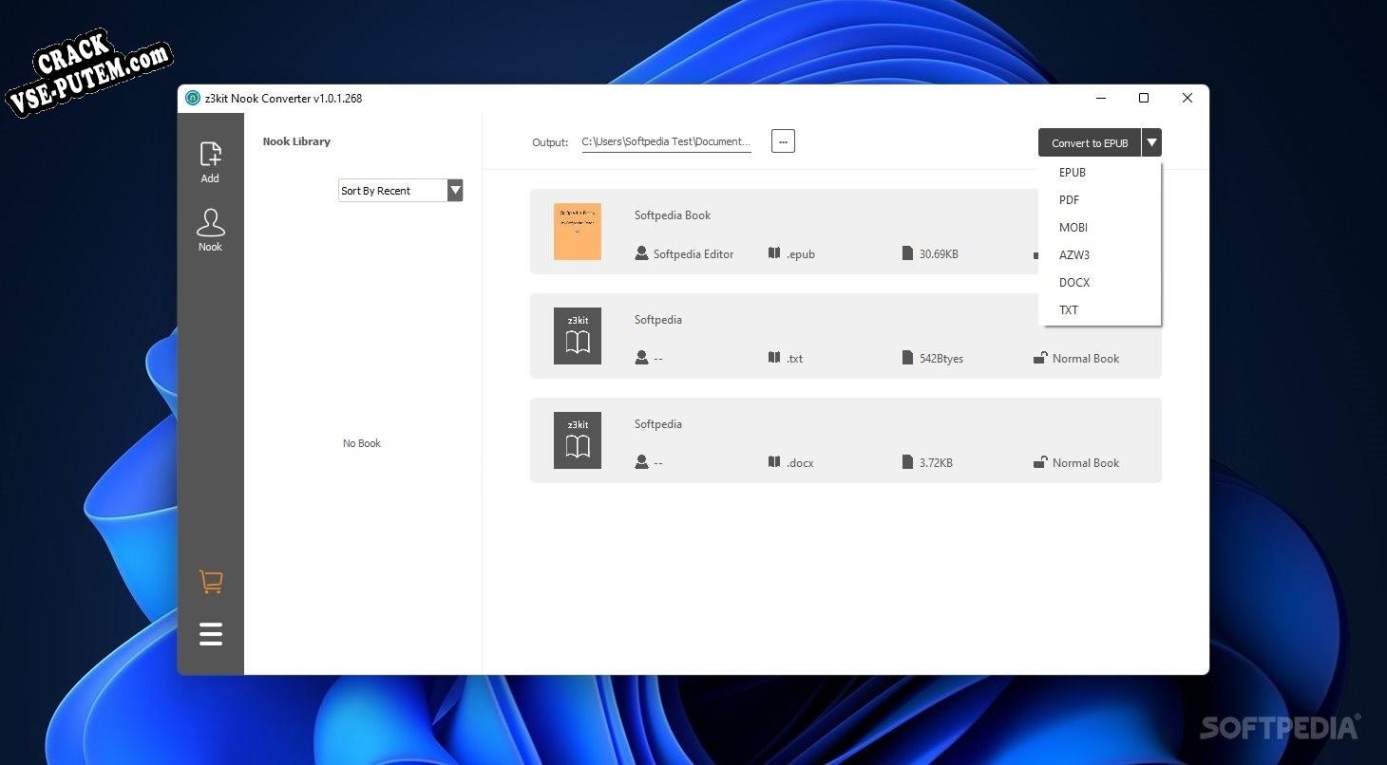The height and width of the screenshot is (765, 1387).
Task: Click the unlock icon in the .docx row
Action: pyautogui.click(x=1040, y=461)
